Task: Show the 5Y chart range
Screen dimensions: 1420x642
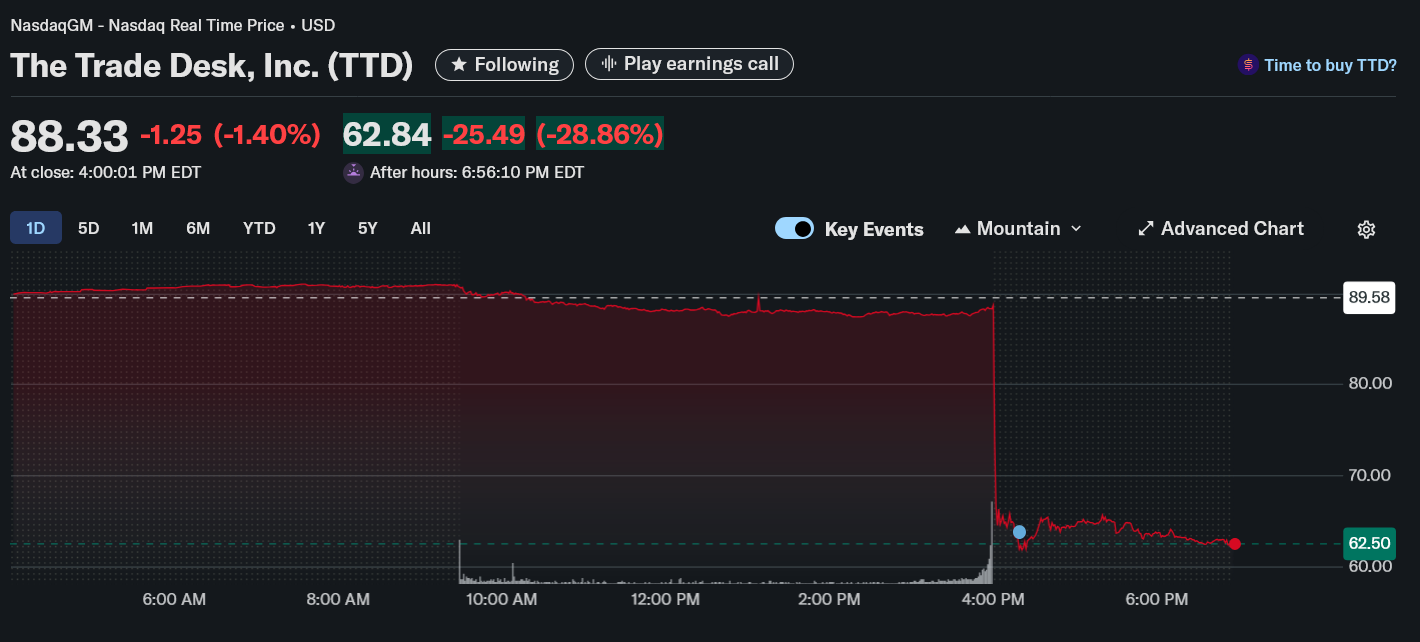Action: click(368, 228)
